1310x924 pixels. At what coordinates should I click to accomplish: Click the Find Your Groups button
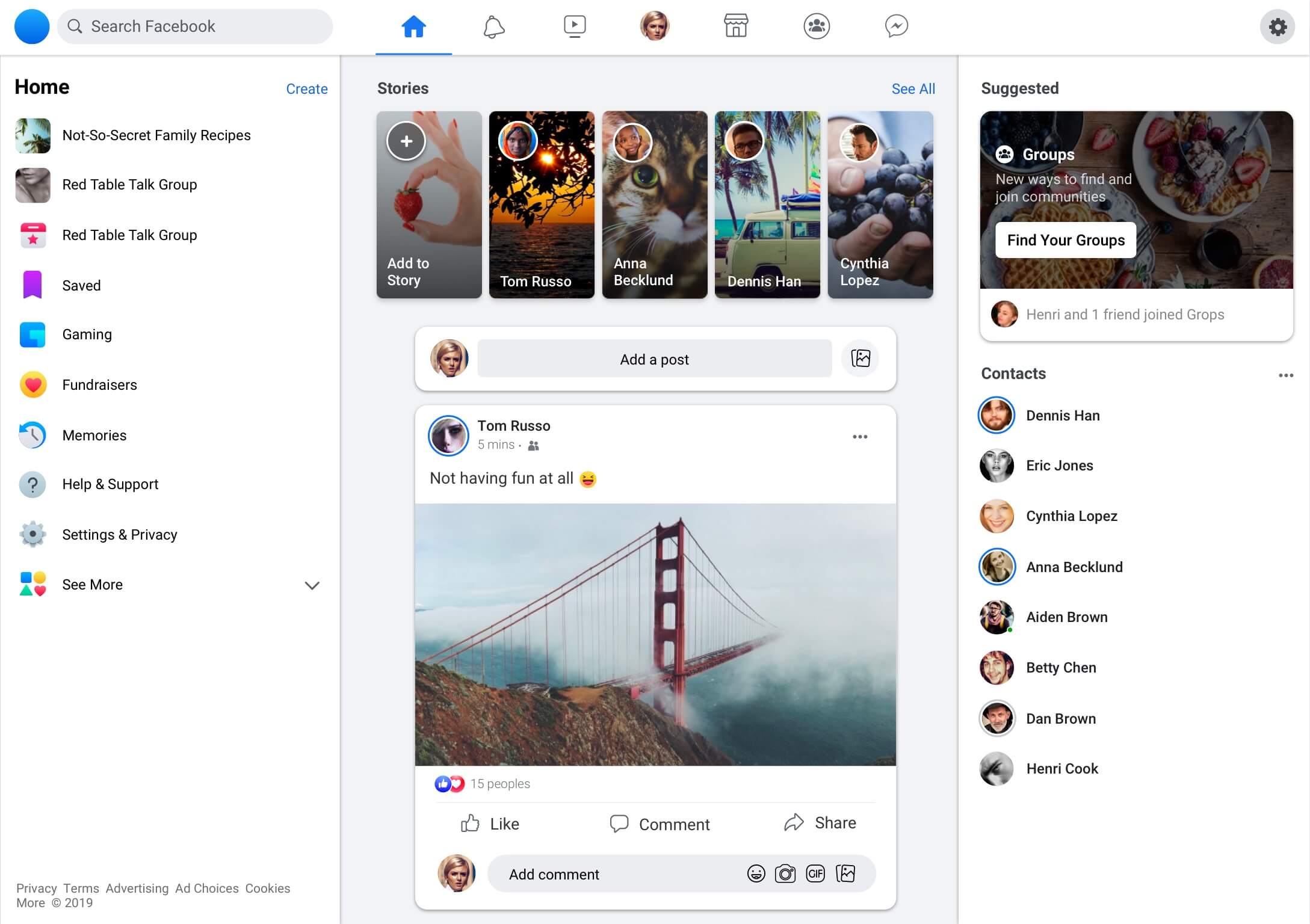(x=1064, y=240)
